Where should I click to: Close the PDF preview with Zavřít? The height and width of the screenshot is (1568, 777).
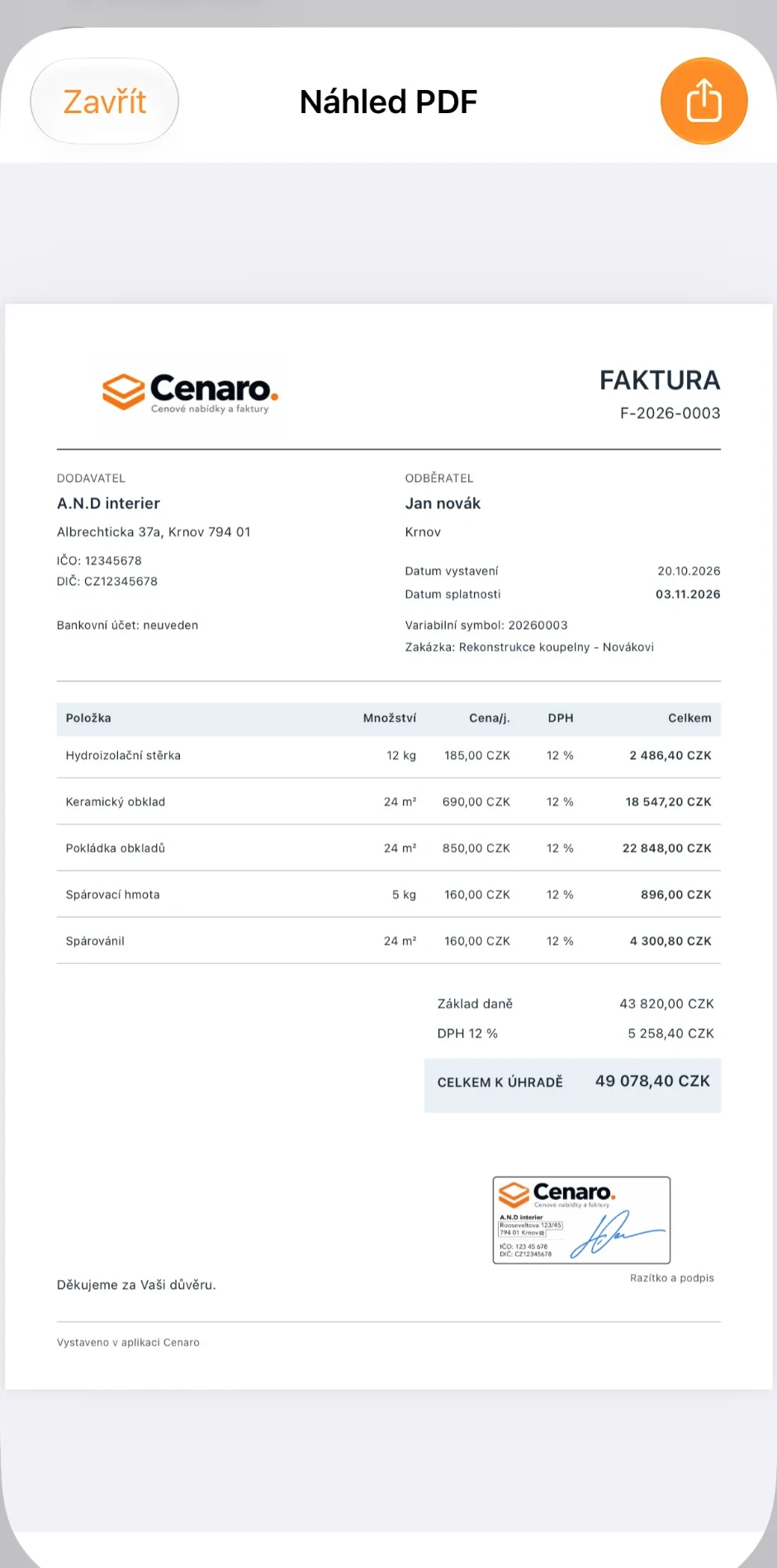tap(105, 102)
